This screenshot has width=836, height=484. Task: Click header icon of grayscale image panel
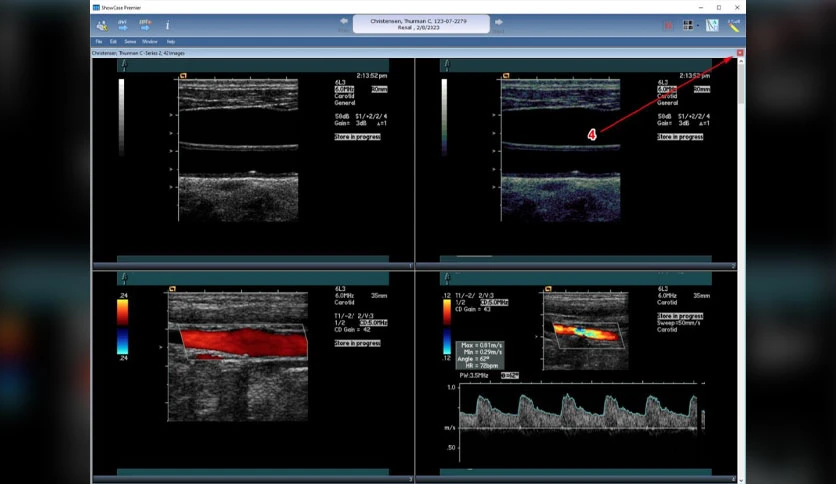coord(124,65)
